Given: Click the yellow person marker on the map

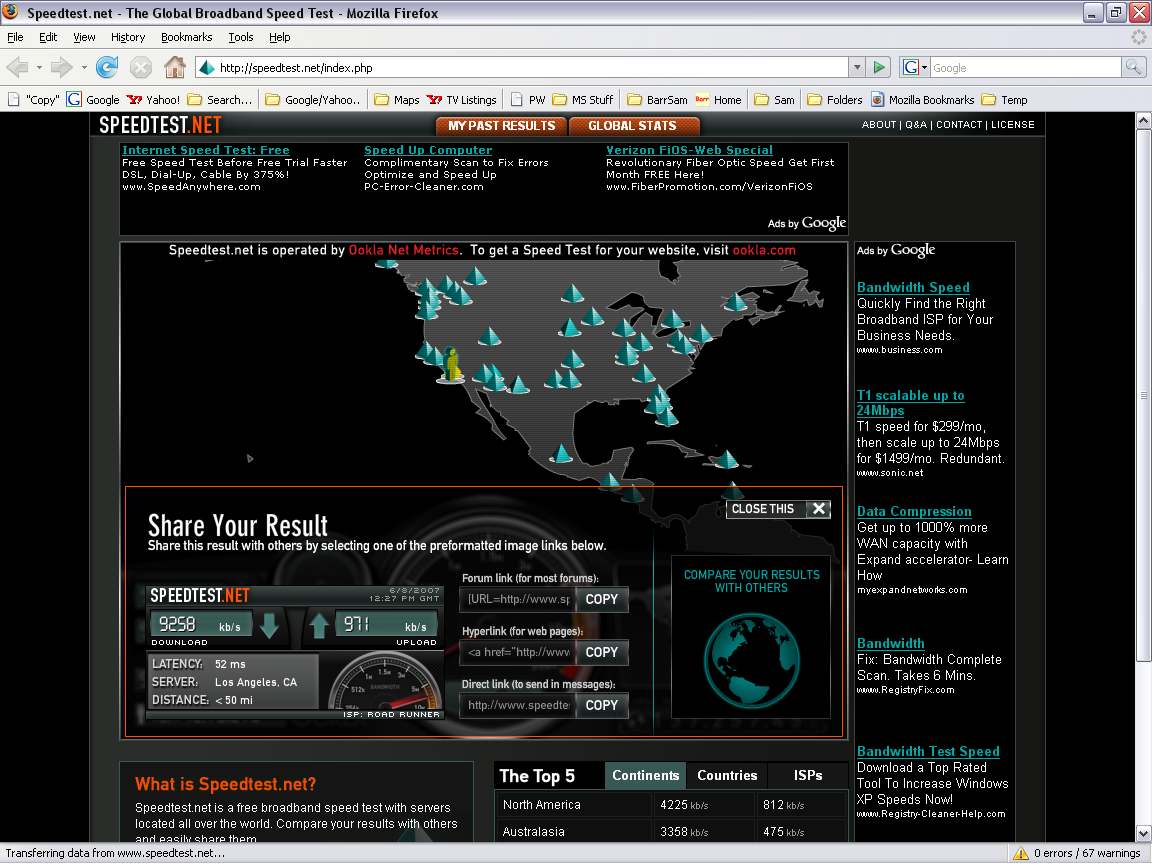Looking at the screenshot, I should (452, 366).
